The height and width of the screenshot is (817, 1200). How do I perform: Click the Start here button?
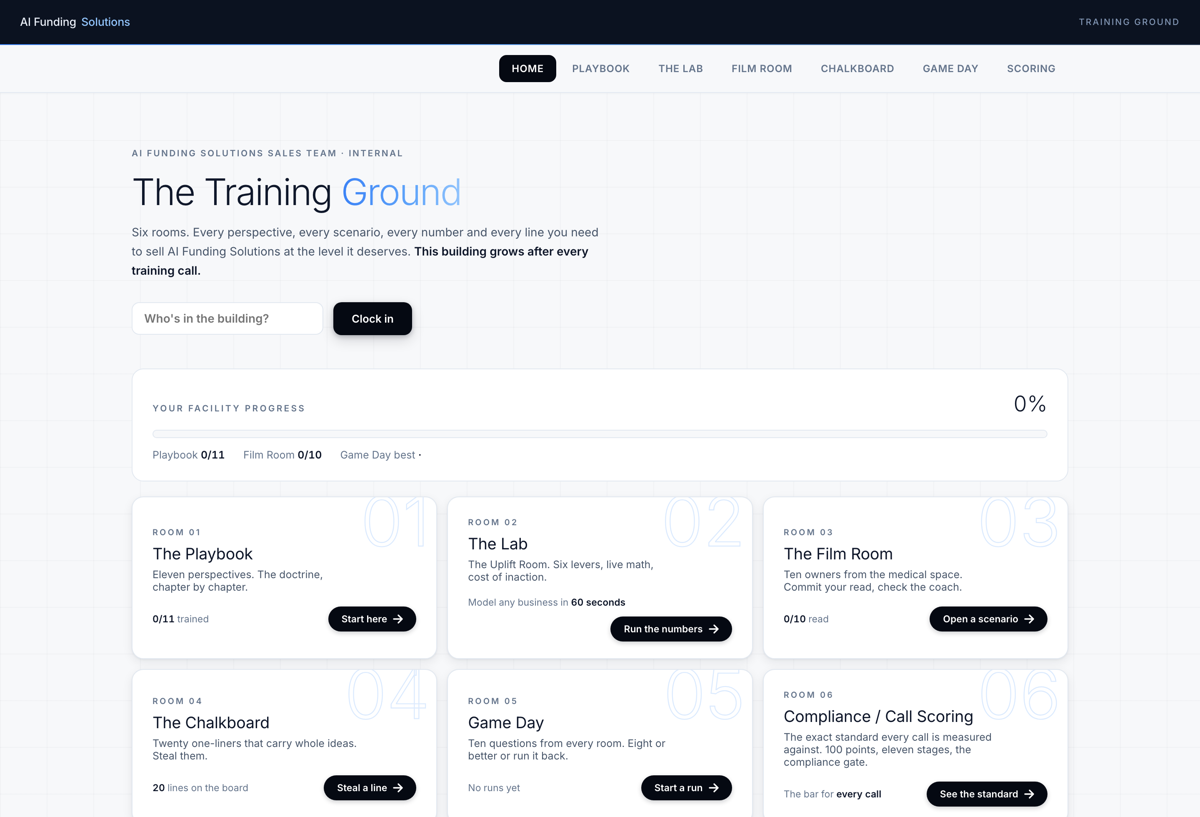click(372, 619)
